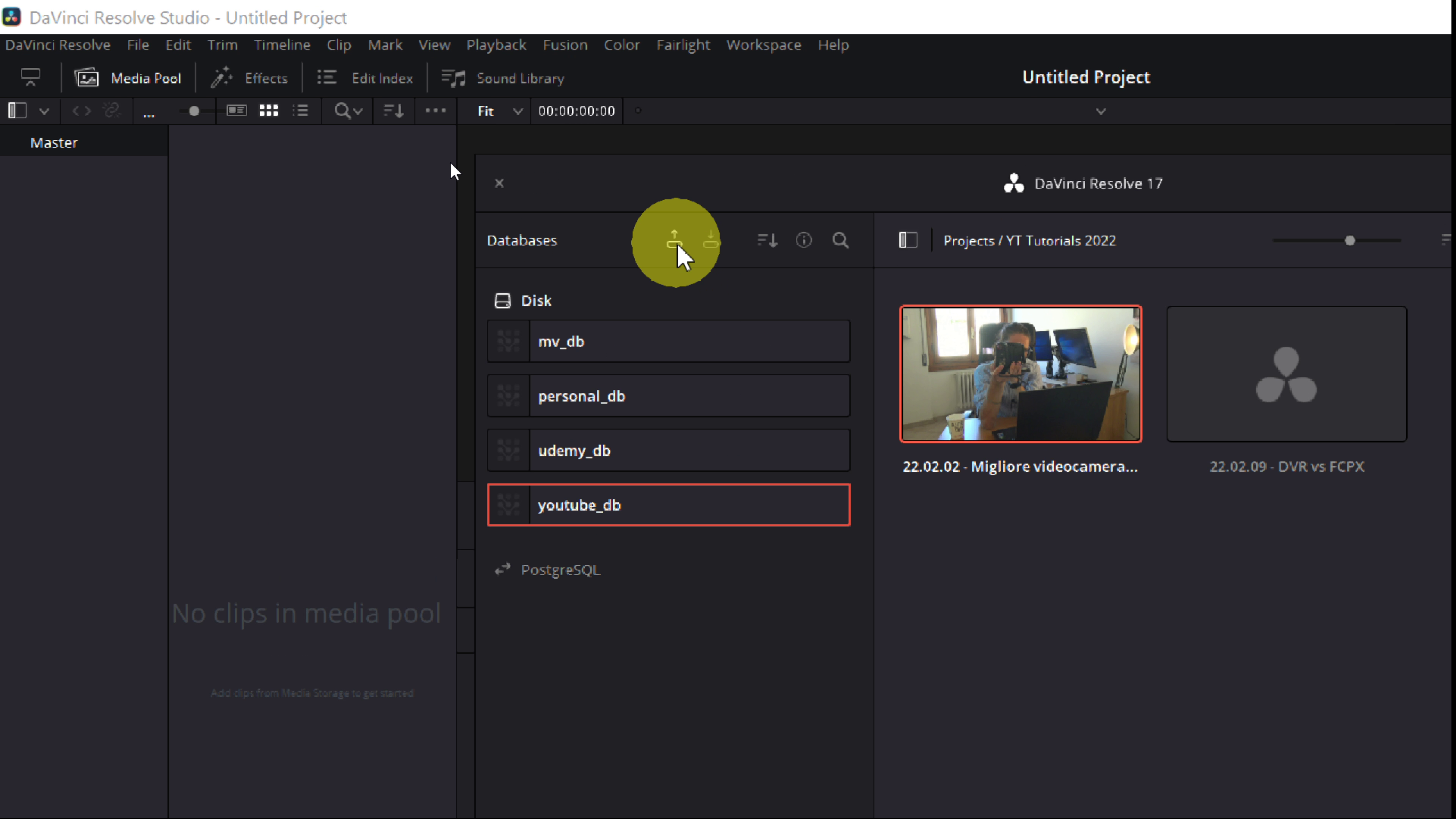Click the media pool navigation arrows icon

82,111
